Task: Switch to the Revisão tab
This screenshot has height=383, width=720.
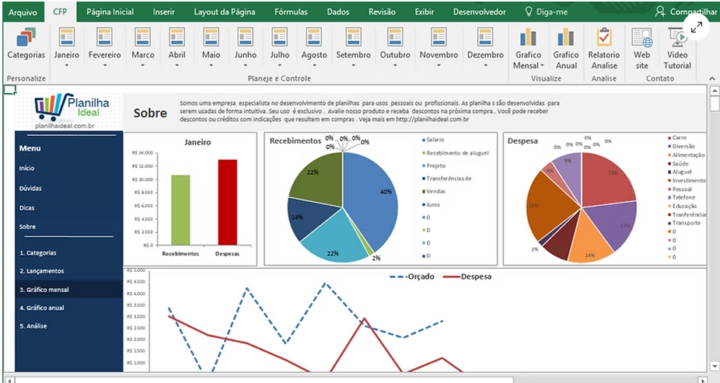Action: (x=382, y=12)
